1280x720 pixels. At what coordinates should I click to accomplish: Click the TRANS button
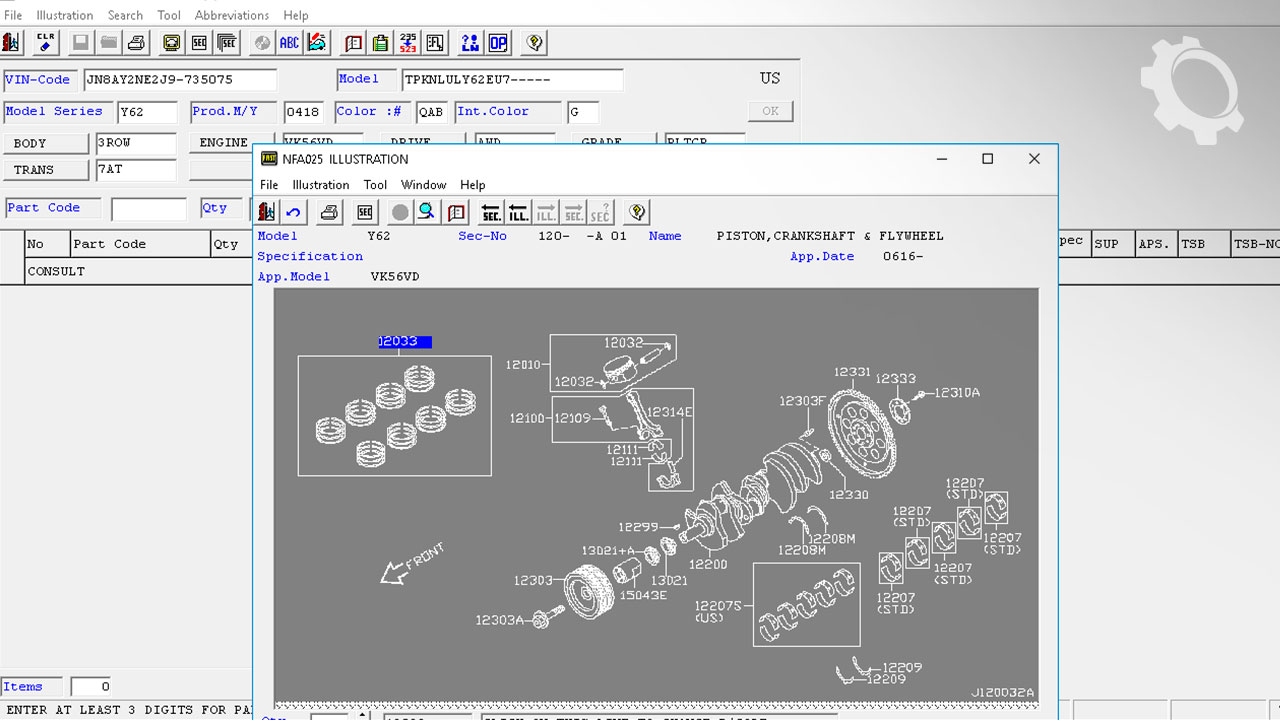tap(46, 170)
